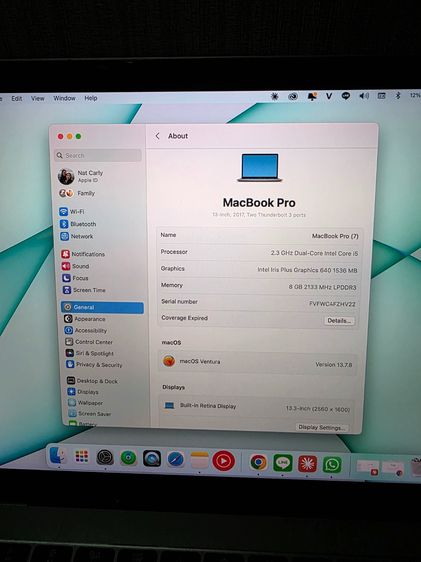
Task: Open Focus settings
Action: tap(75, 278)
